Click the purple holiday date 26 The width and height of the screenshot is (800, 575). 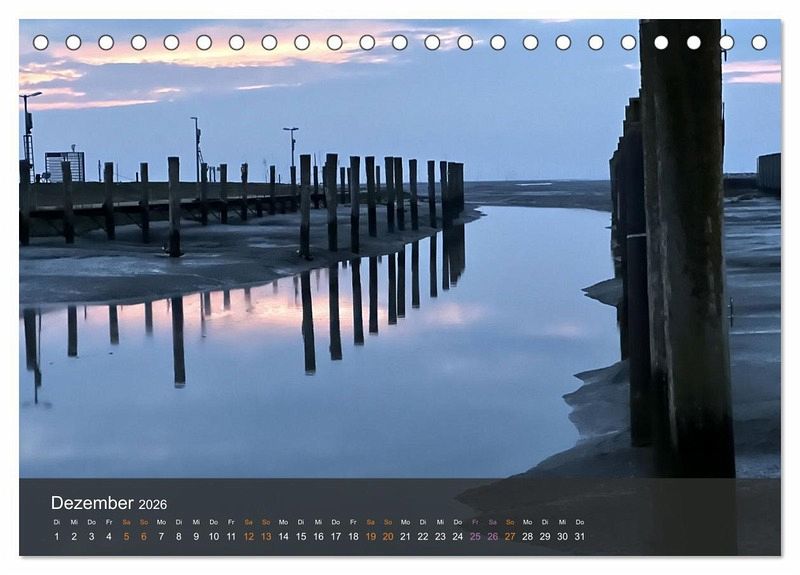click(492, 537)
